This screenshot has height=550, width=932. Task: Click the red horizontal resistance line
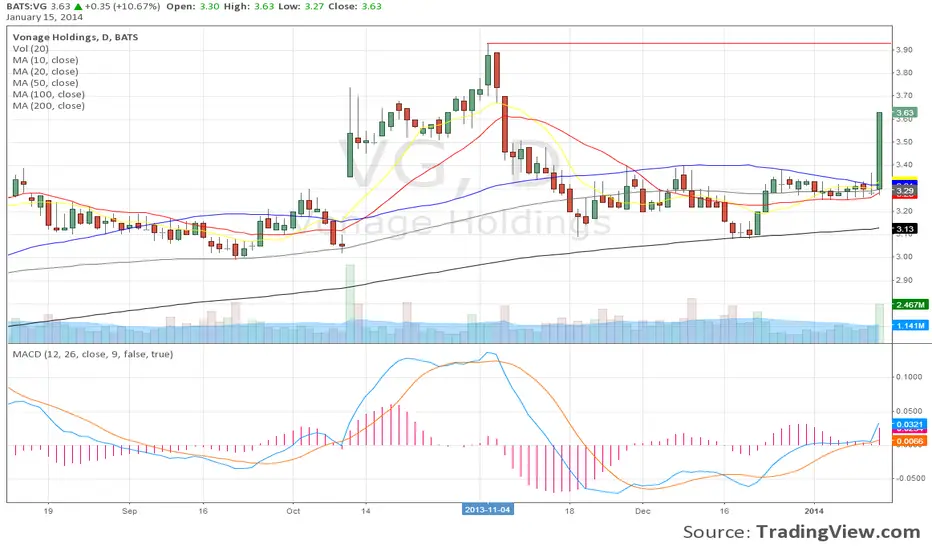(689, 43)
